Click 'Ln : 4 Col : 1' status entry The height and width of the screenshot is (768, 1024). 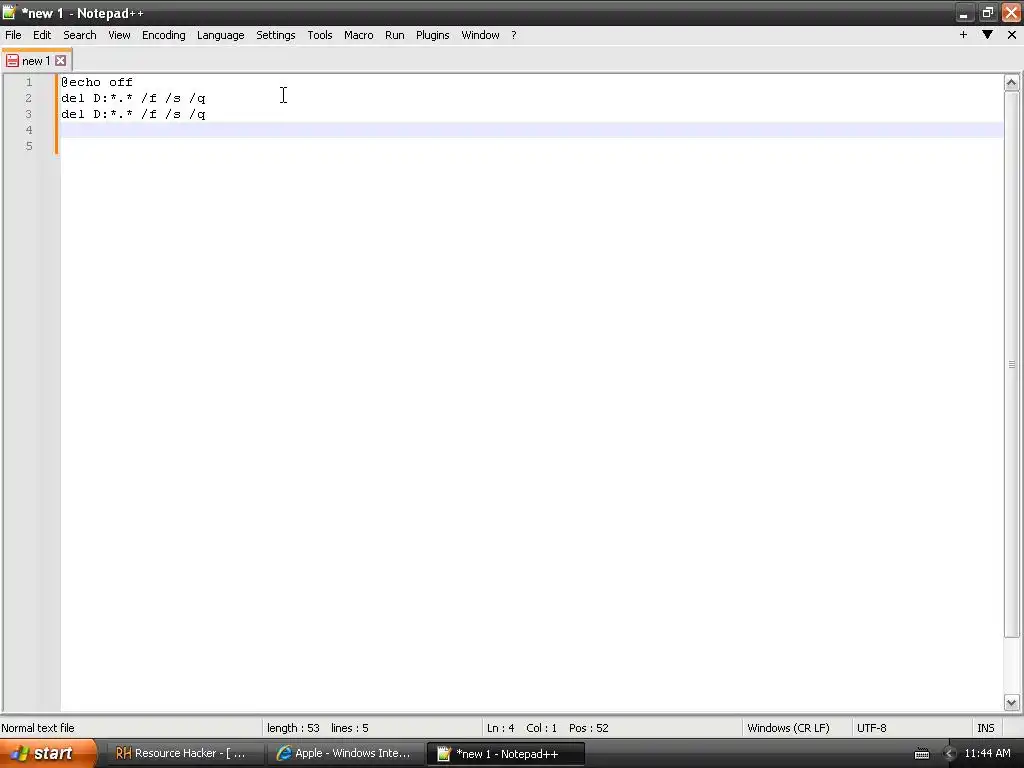point(522,728)
